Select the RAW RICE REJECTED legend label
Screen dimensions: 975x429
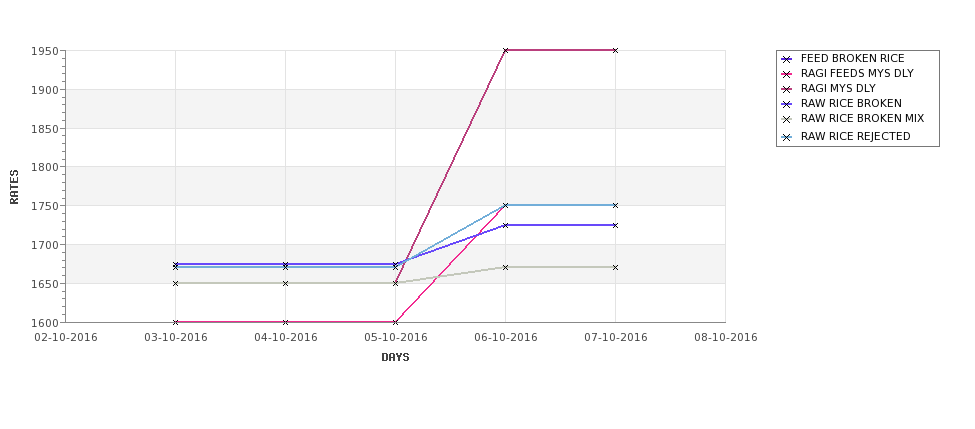pos(855,136)
